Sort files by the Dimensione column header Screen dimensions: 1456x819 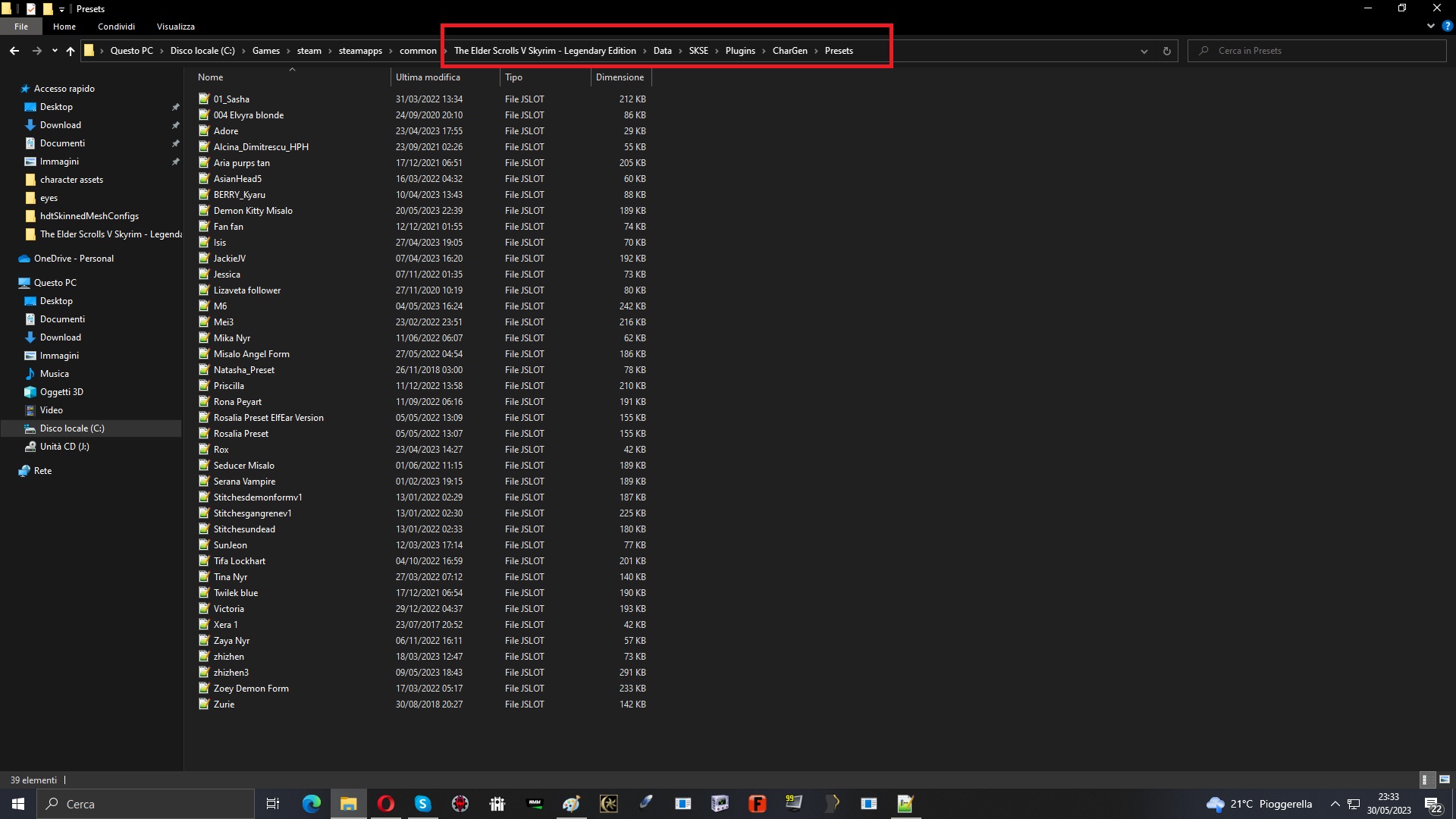pyautogui.click(x=621, y=77)
